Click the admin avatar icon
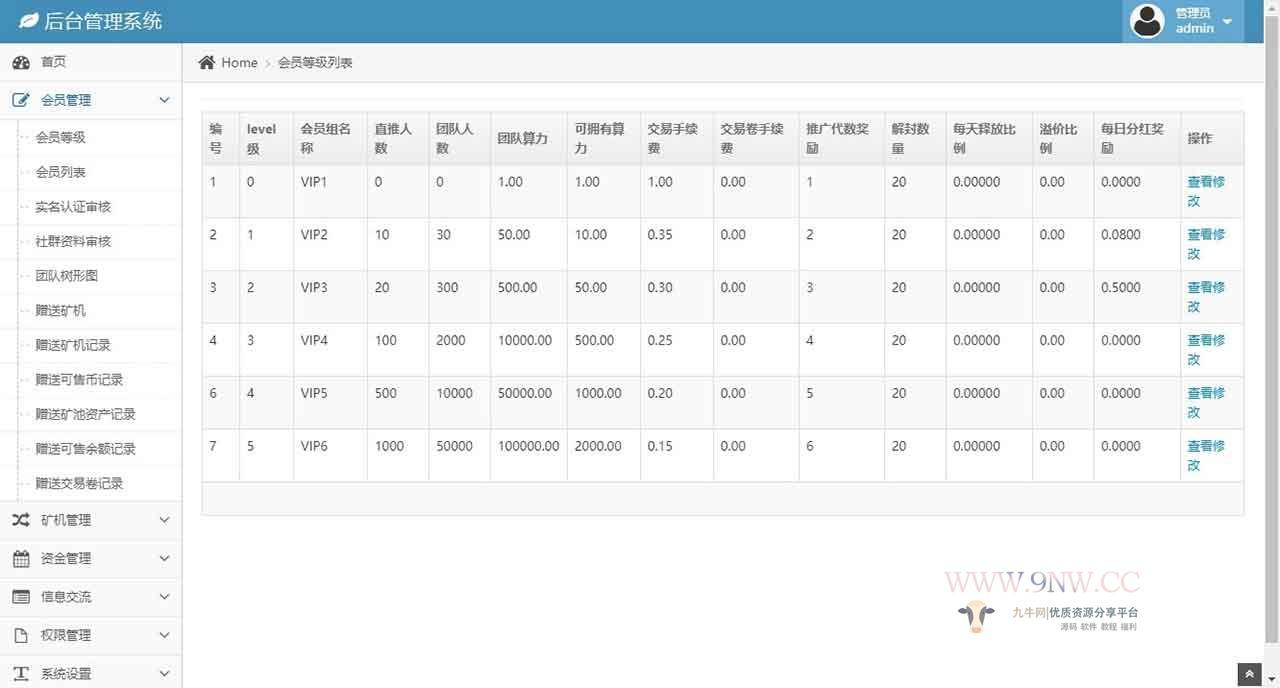 [x=1146, y=20]
